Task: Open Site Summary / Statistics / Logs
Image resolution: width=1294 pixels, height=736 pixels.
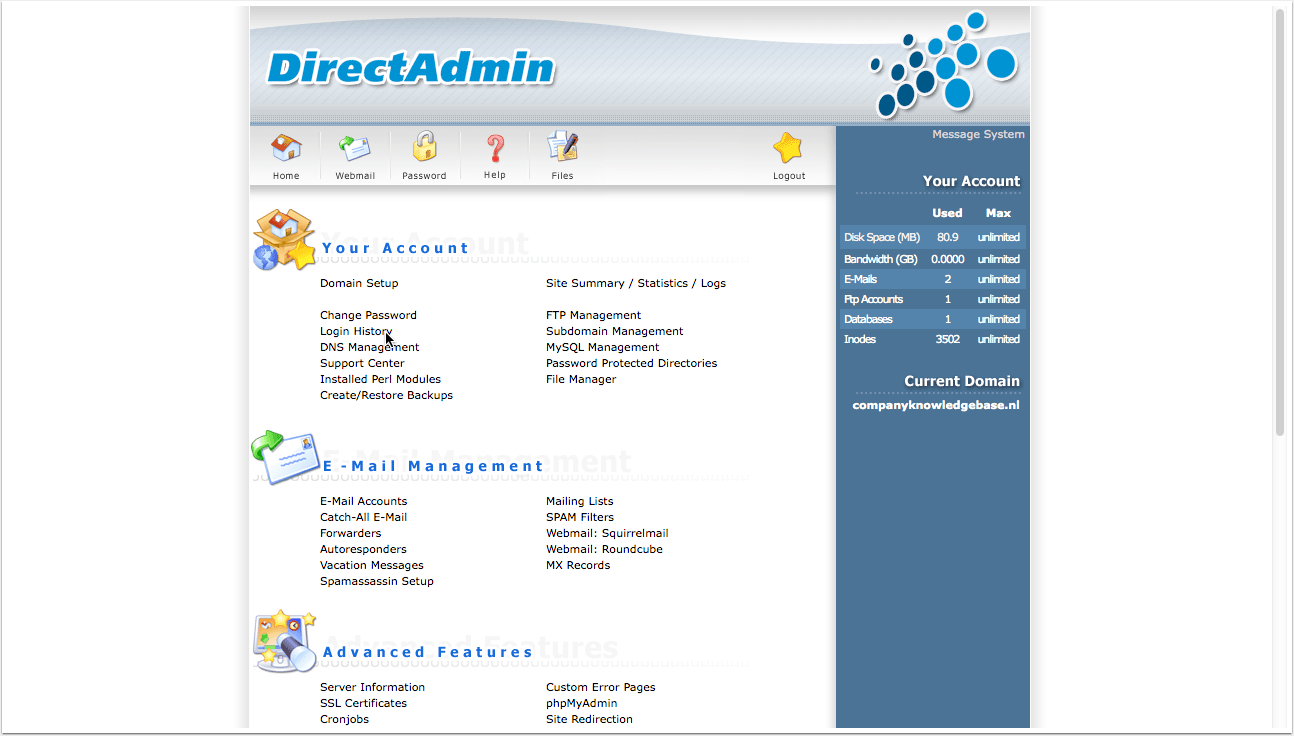Action: (x=636, y=283)
